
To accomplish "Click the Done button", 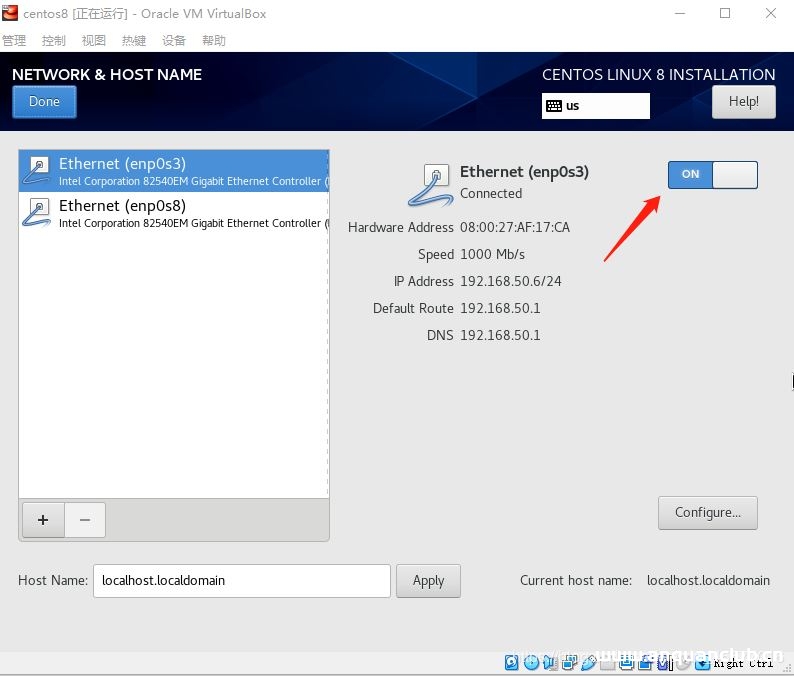I will (44, 102).
